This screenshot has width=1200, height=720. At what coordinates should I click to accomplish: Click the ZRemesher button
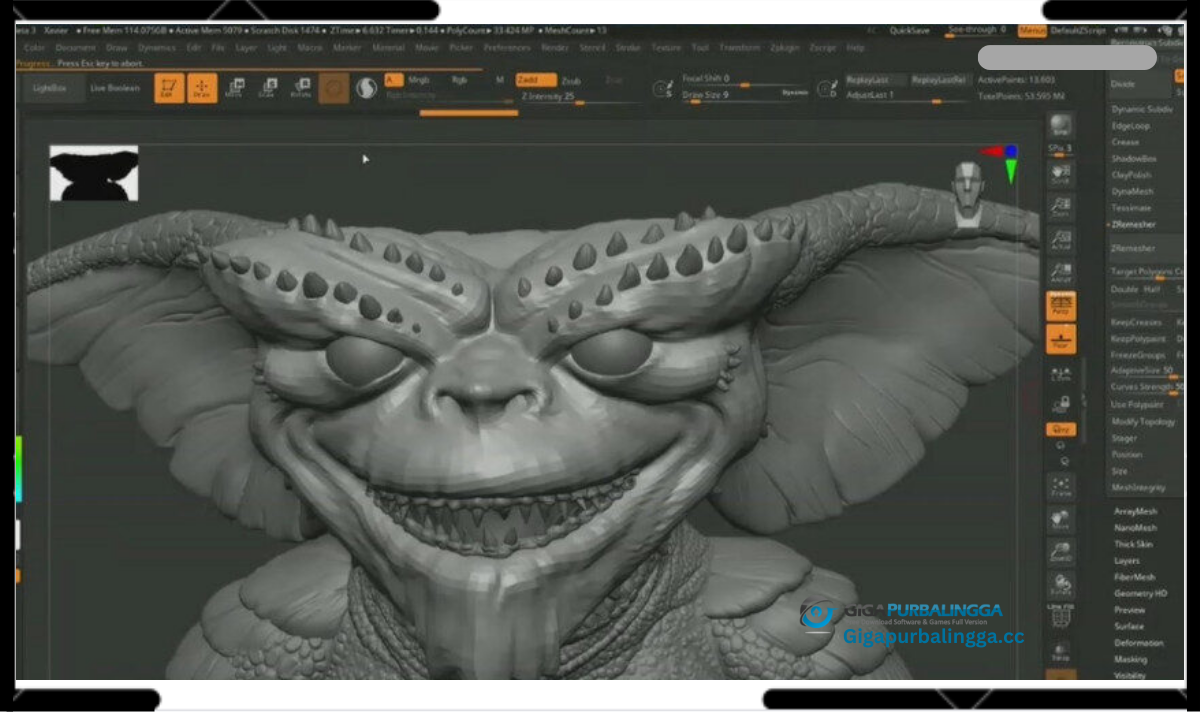1145,248
